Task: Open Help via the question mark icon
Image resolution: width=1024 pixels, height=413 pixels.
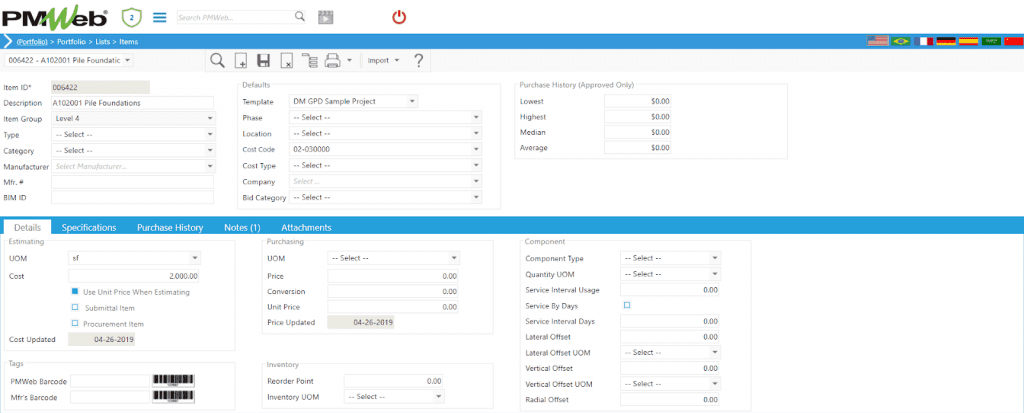Action: [x=418, y=61]
